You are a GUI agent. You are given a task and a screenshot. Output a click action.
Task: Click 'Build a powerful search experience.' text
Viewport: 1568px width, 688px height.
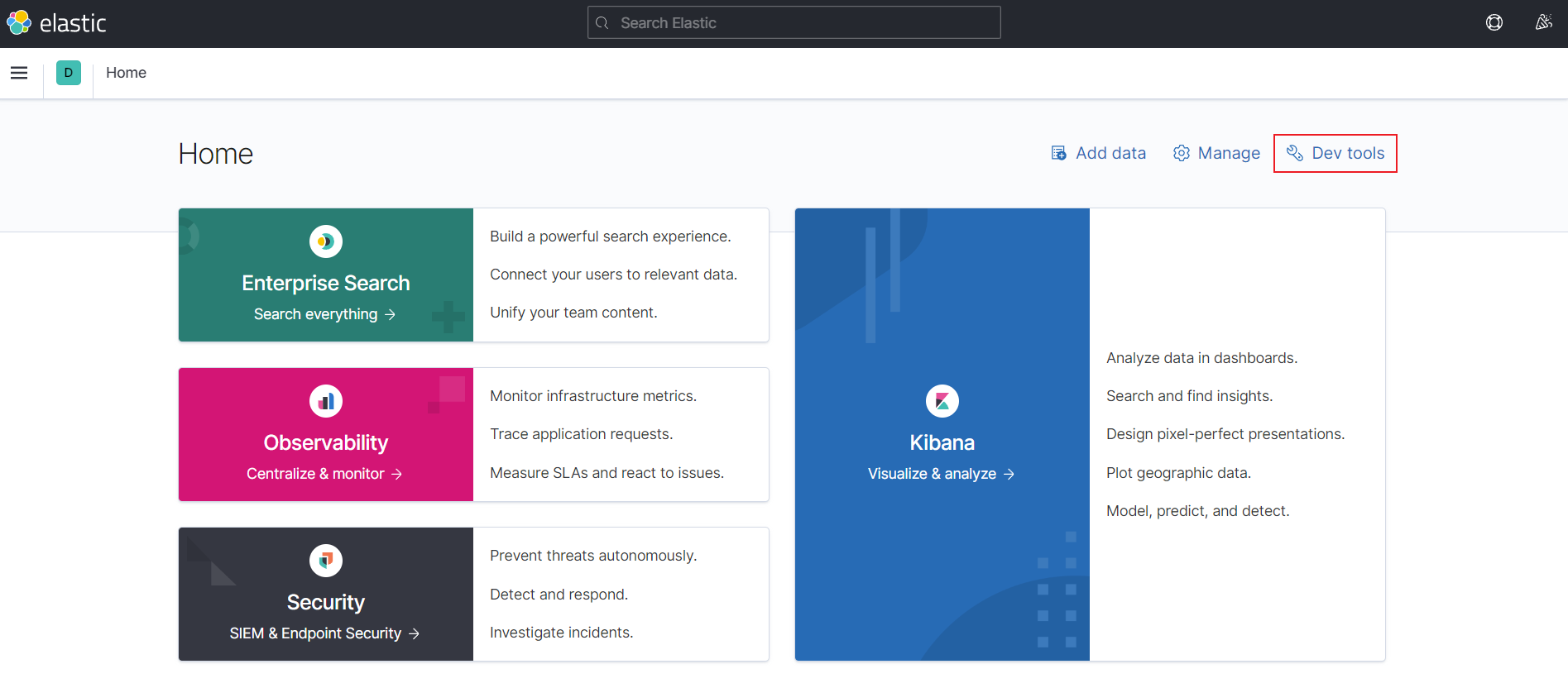coord(611,236)
